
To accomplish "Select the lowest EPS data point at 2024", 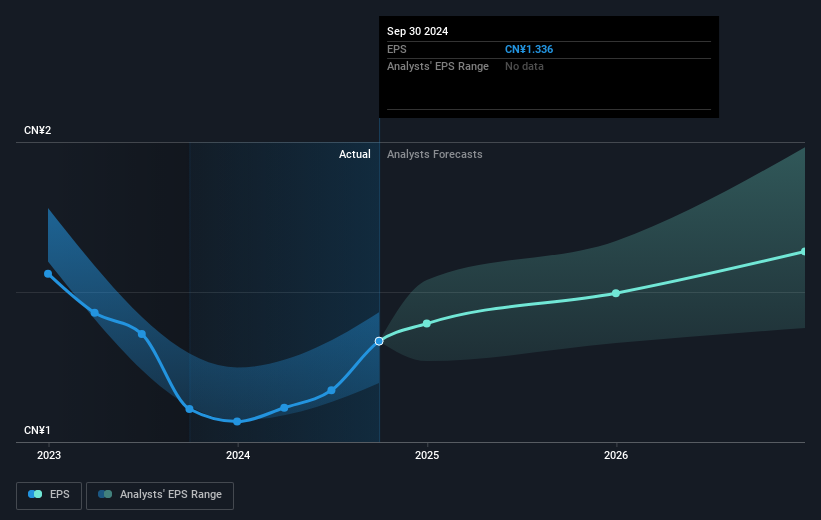I will point(237,422).
